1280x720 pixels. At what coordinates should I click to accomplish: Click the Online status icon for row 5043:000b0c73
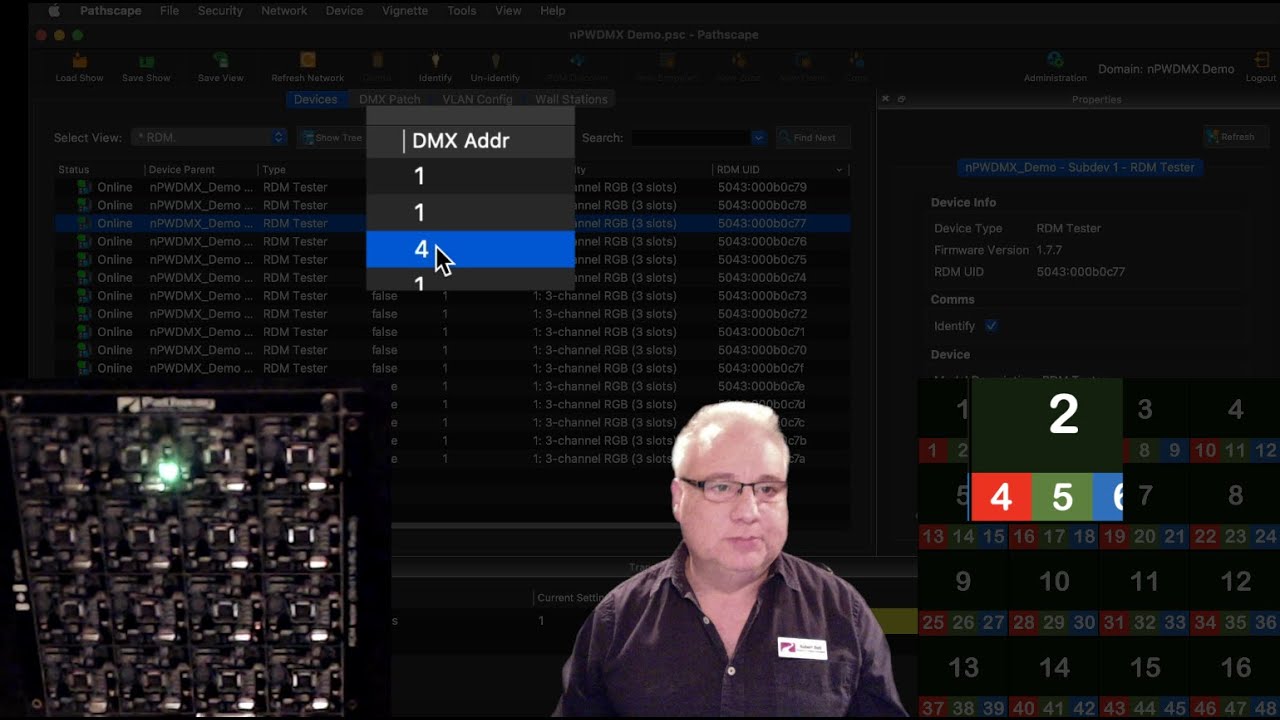85,296
